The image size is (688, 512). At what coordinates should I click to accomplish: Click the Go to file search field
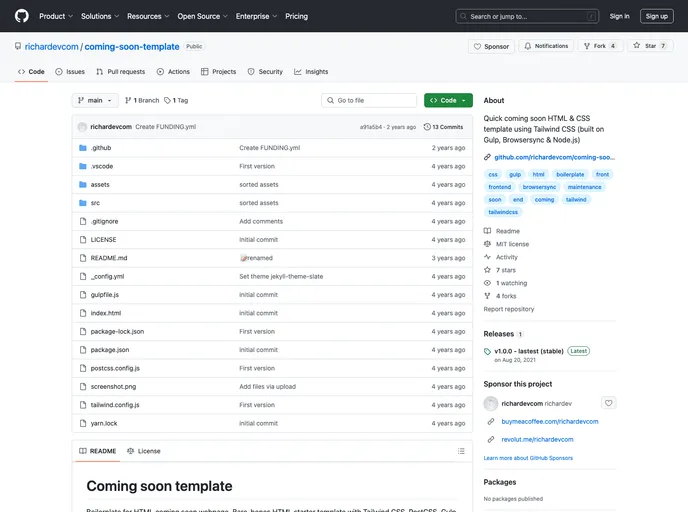[x=369, y=101]
